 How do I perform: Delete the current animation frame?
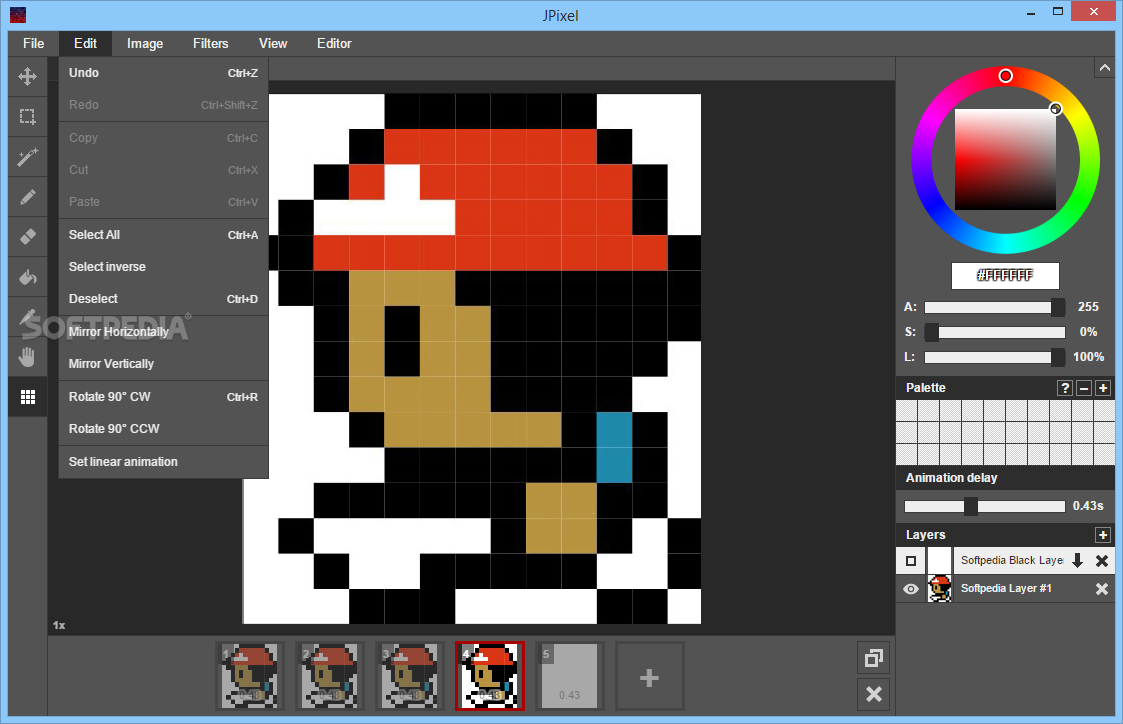[874, 694]
